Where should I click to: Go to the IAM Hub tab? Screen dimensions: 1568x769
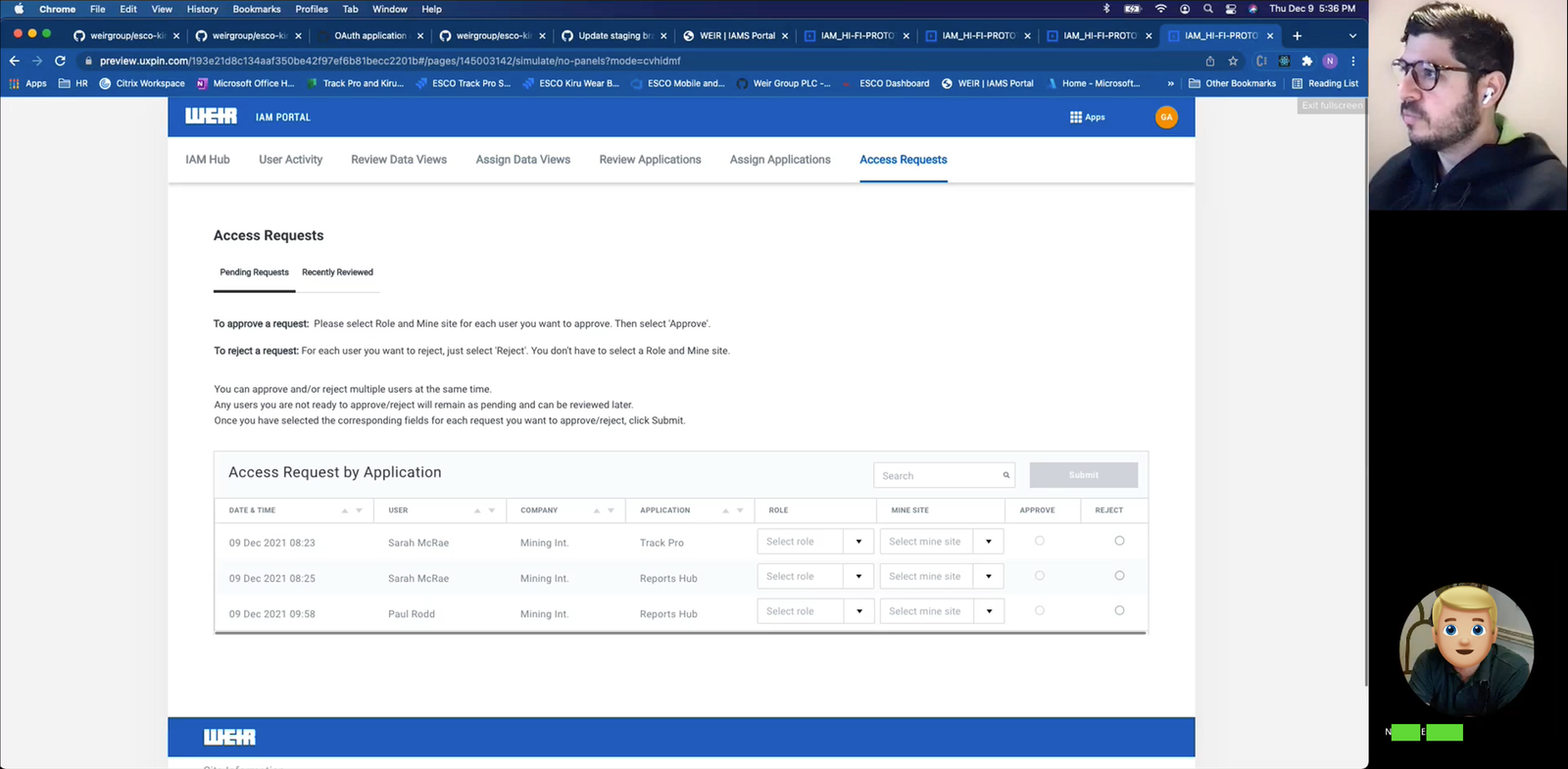(208, 160)
